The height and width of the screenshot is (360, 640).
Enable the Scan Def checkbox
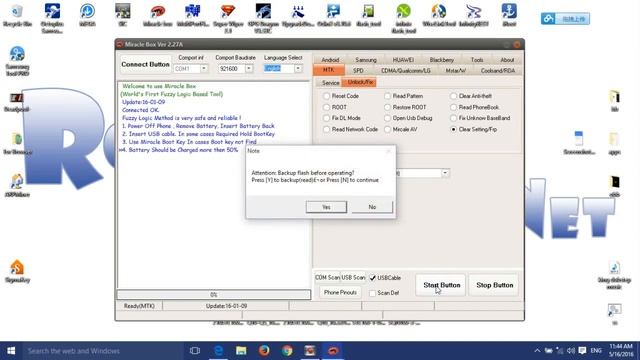(x=372, y=293)
